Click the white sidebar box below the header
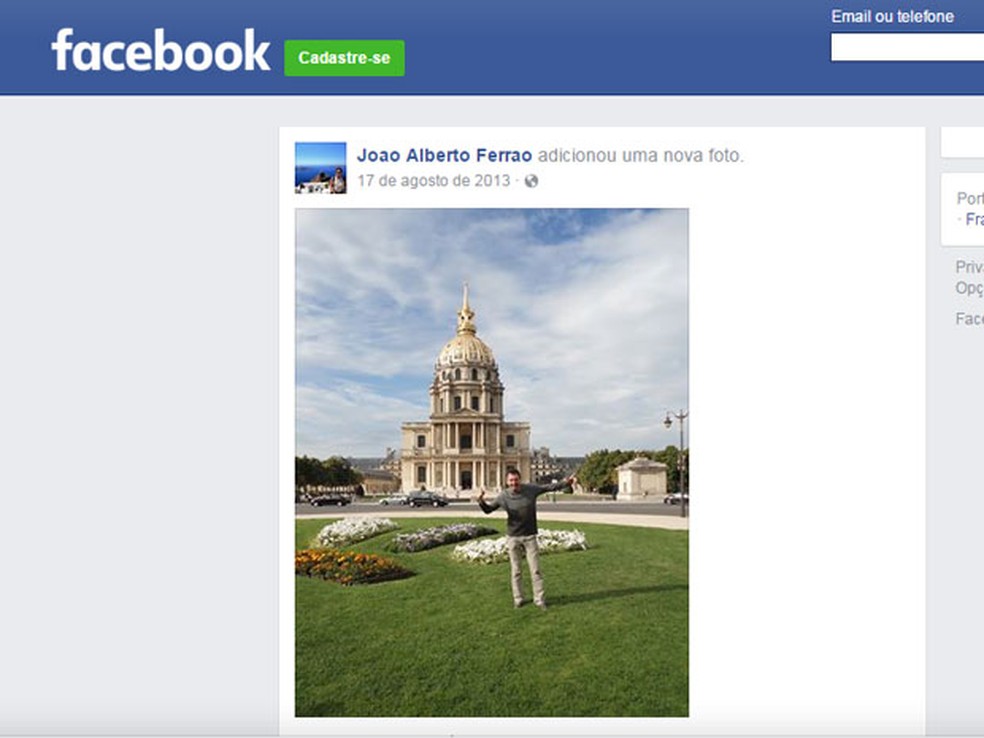984x738 pixels. point(962,140)
